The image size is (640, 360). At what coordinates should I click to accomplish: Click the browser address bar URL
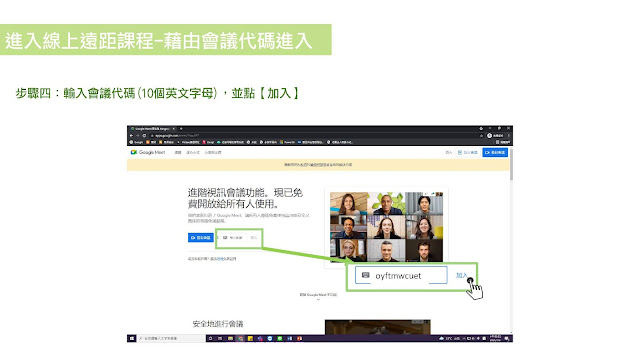coord(176,136)
